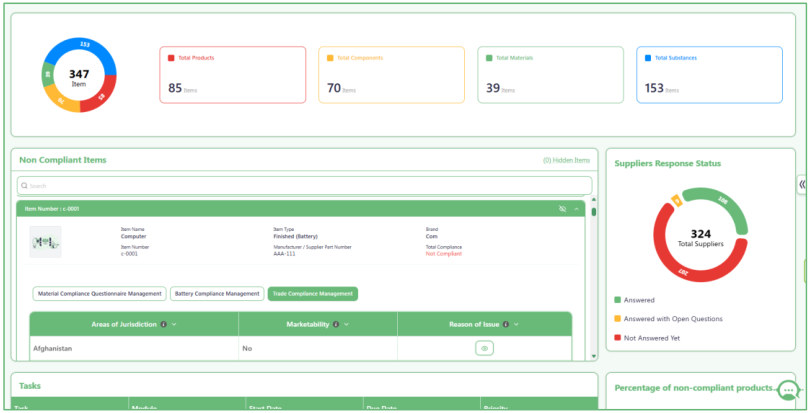The width and height of the screenshot is (810, 413).
Task: Click red segment of items donut
Action: (100, 95)
